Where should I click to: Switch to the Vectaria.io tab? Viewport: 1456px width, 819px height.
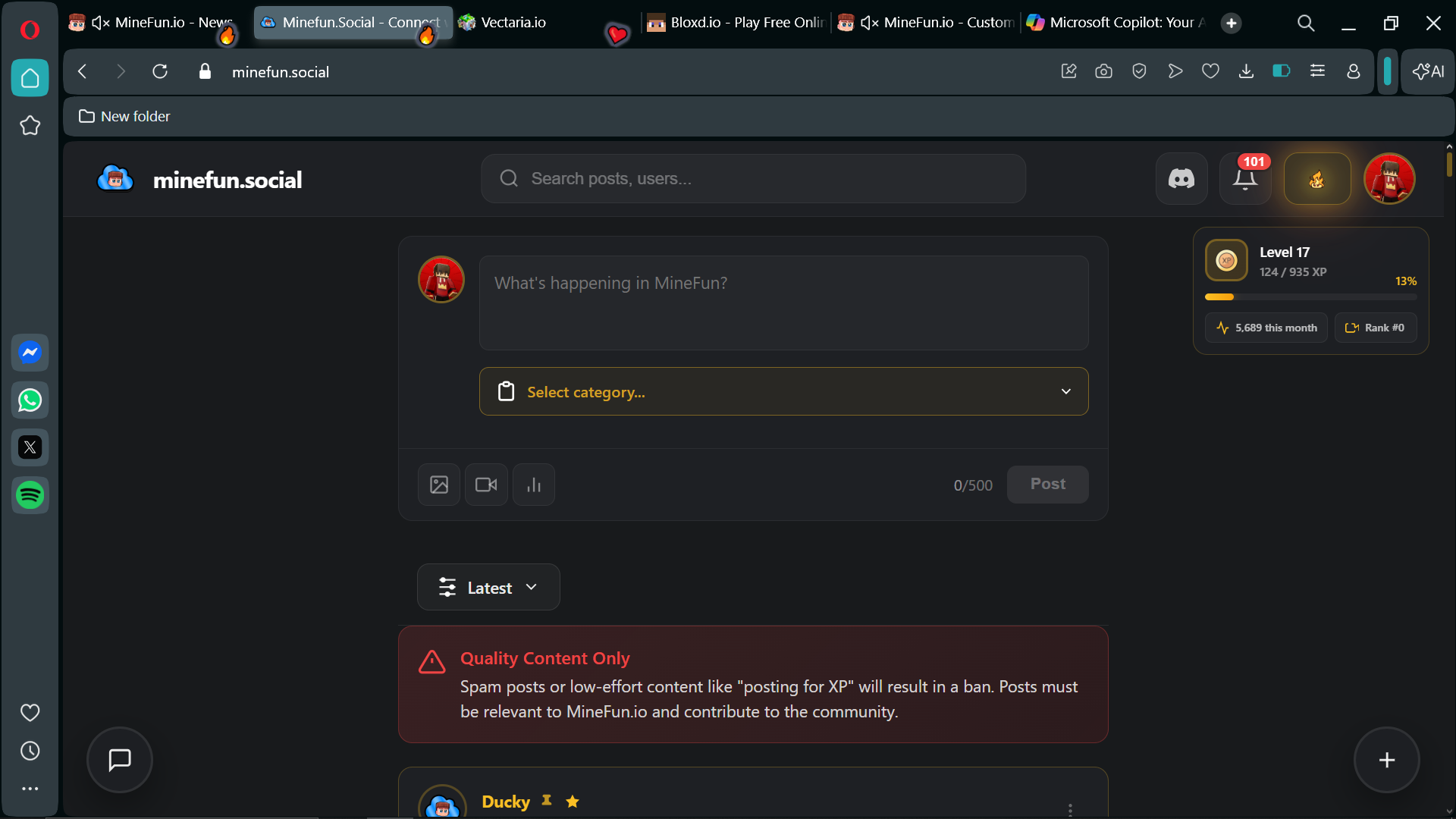tap(513, 23)
